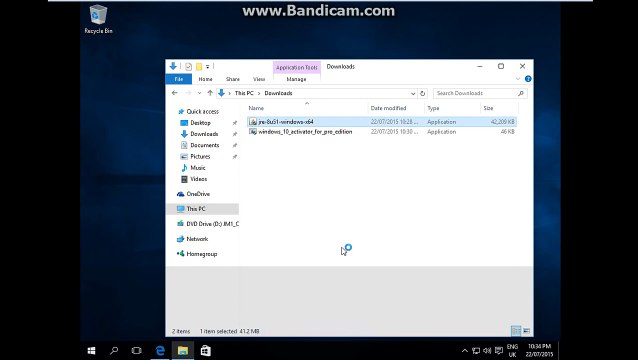
Task: Go up one folder level
Action: [x=210, y=93]
